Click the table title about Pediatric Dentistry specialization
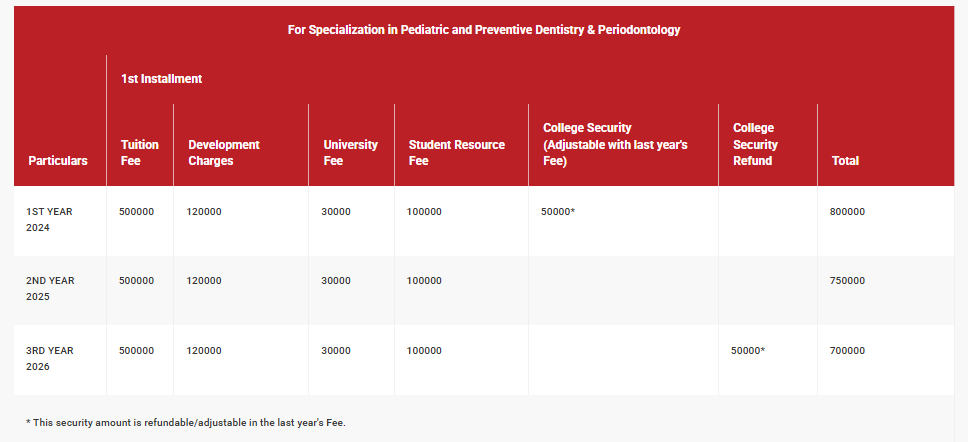The height and width of the screenshot is (442, 968). pyautogui.click(x=484, y=30)
